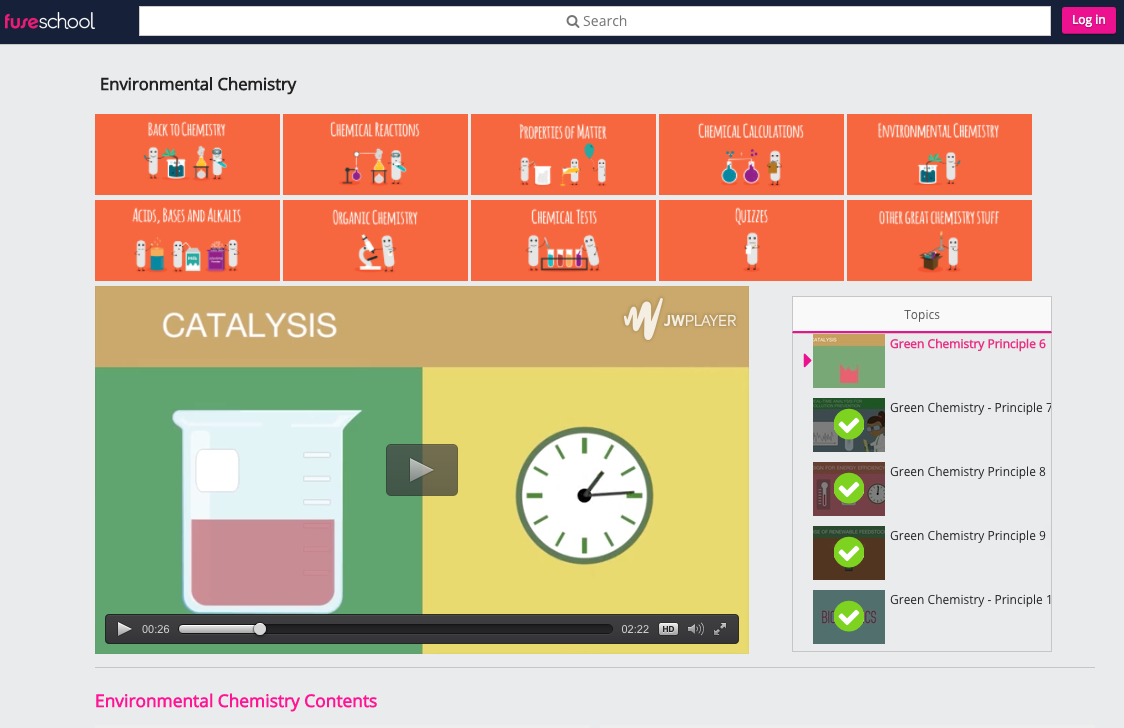Toggle HD quality in the video player
1124x728 pixels.
pyautogui.click(x=667, y=628)
